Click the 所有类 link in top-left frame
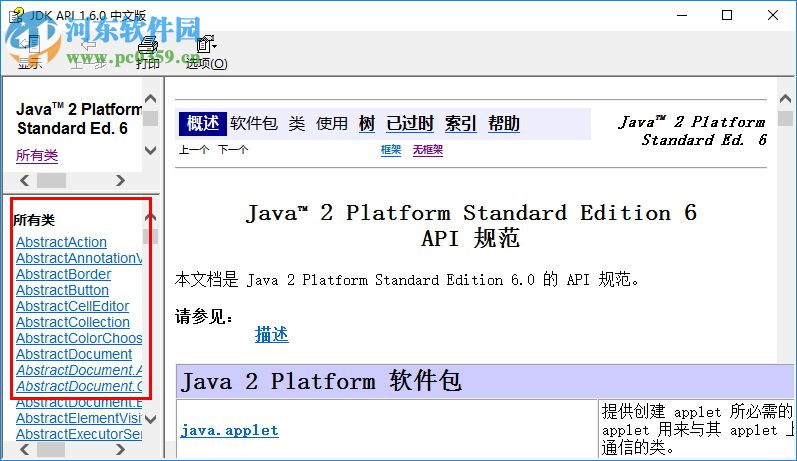 [37, 155]
